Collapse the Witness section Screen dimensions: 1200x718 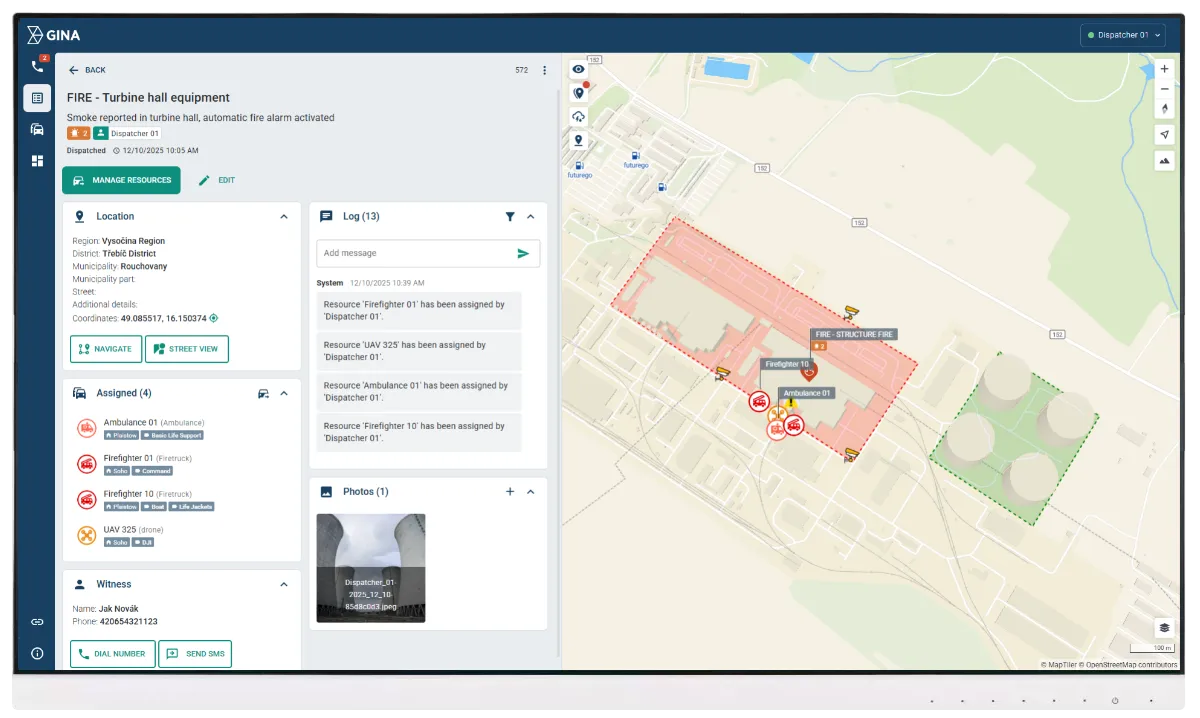[x=284, y=584]
